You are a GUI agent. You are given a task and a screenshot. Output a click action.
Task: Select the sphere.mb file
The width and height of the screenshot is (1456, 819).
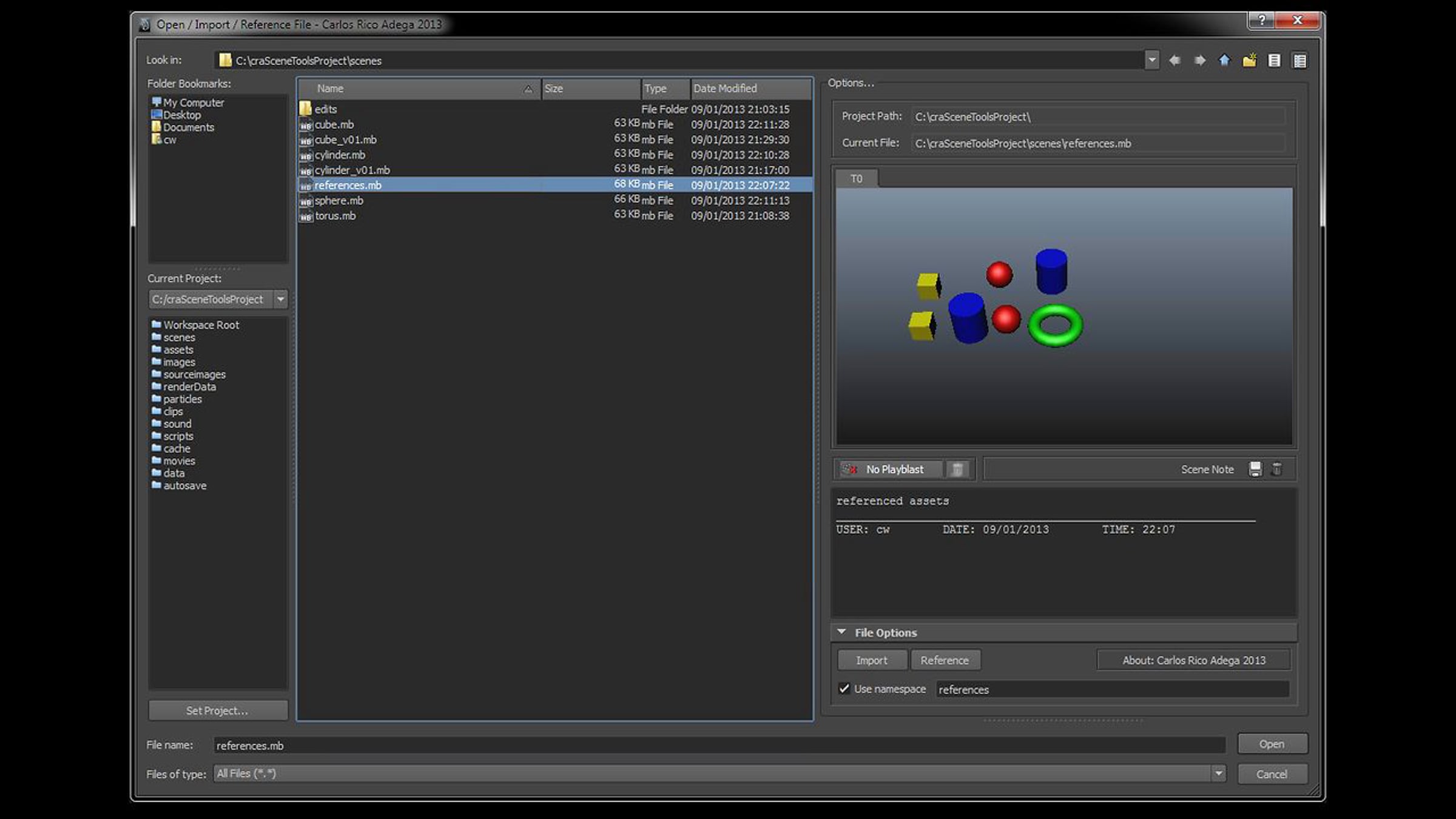339,201
